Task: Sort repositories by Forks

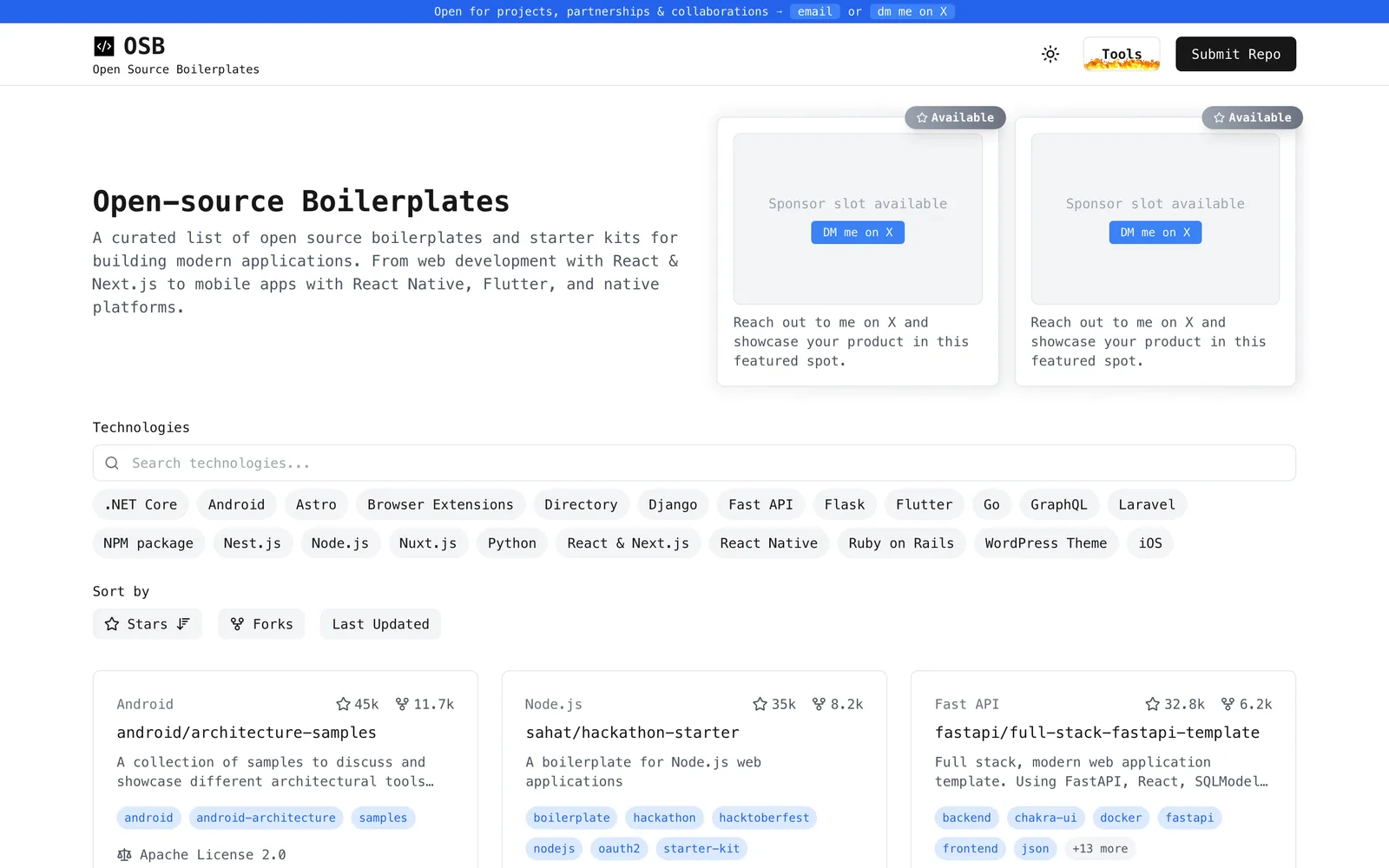Action: click(261, 624)
